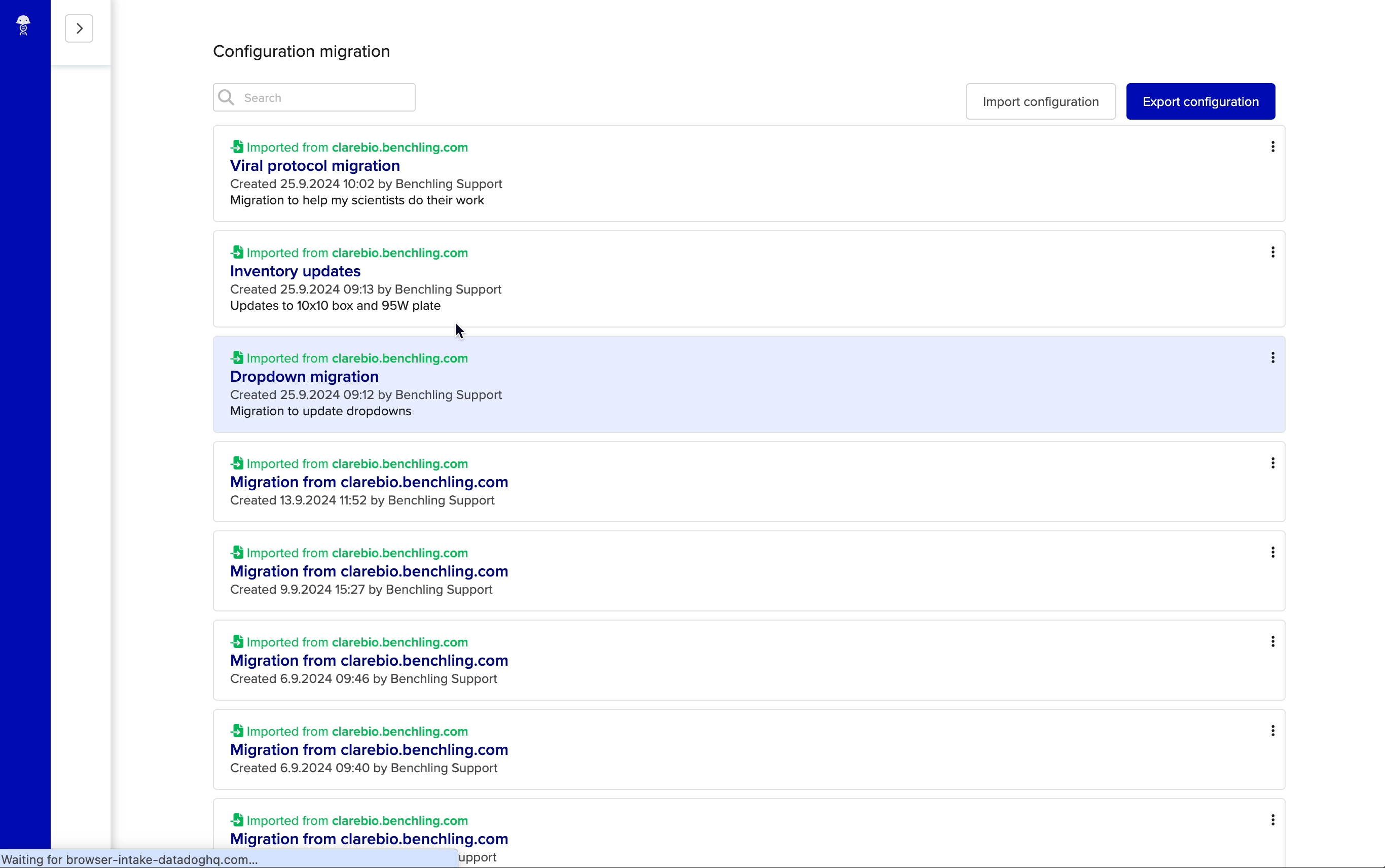The width and height of the screenshot is (1385, 868).
Task: Click the green import icon beside Inventory updates
Action: 238,252
